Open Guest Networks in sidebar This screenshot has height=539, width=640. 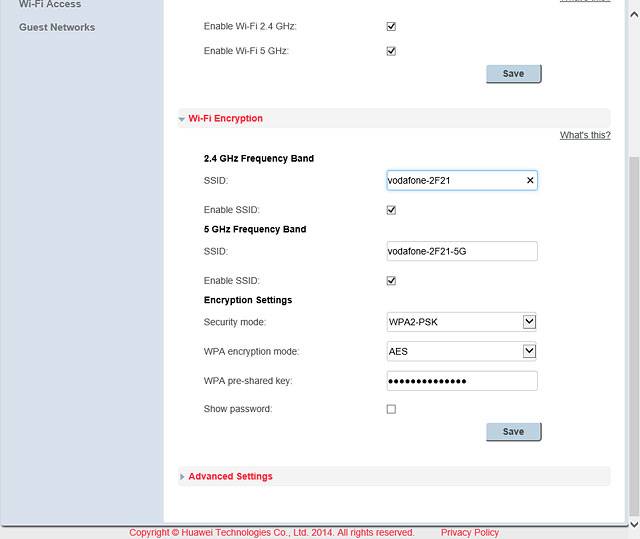point(57,27)
